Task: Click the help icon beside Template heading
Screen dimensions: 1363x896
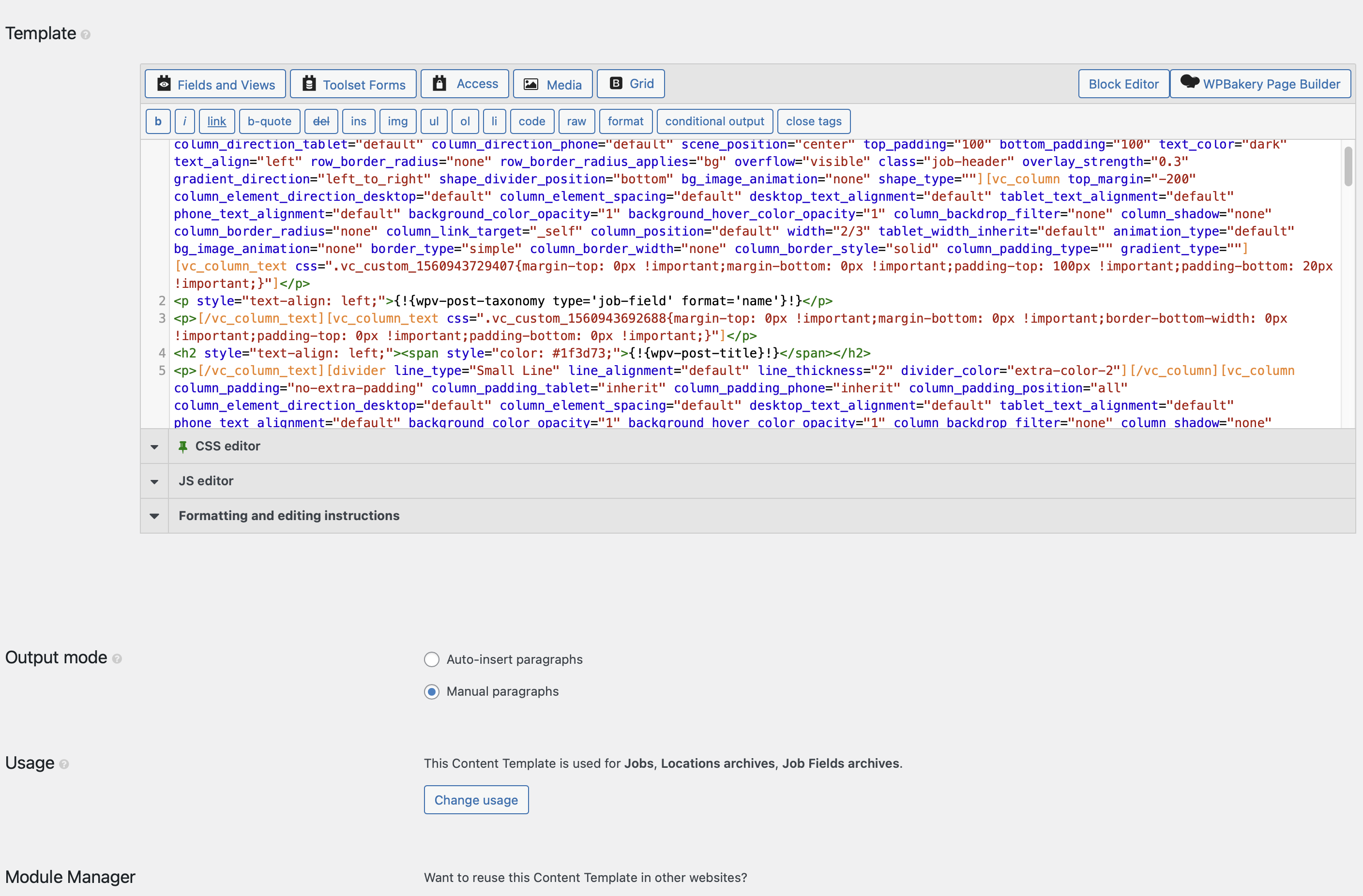Action: point(85,35)
